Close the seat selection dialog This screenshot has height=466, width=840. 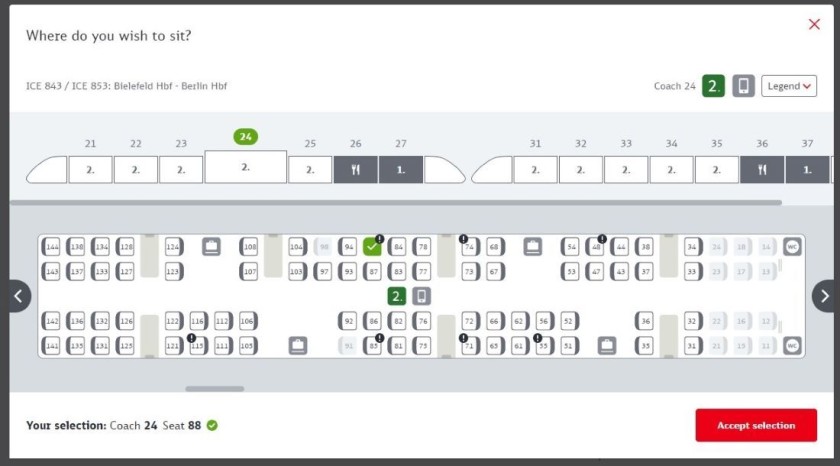[x=814, y=25]
